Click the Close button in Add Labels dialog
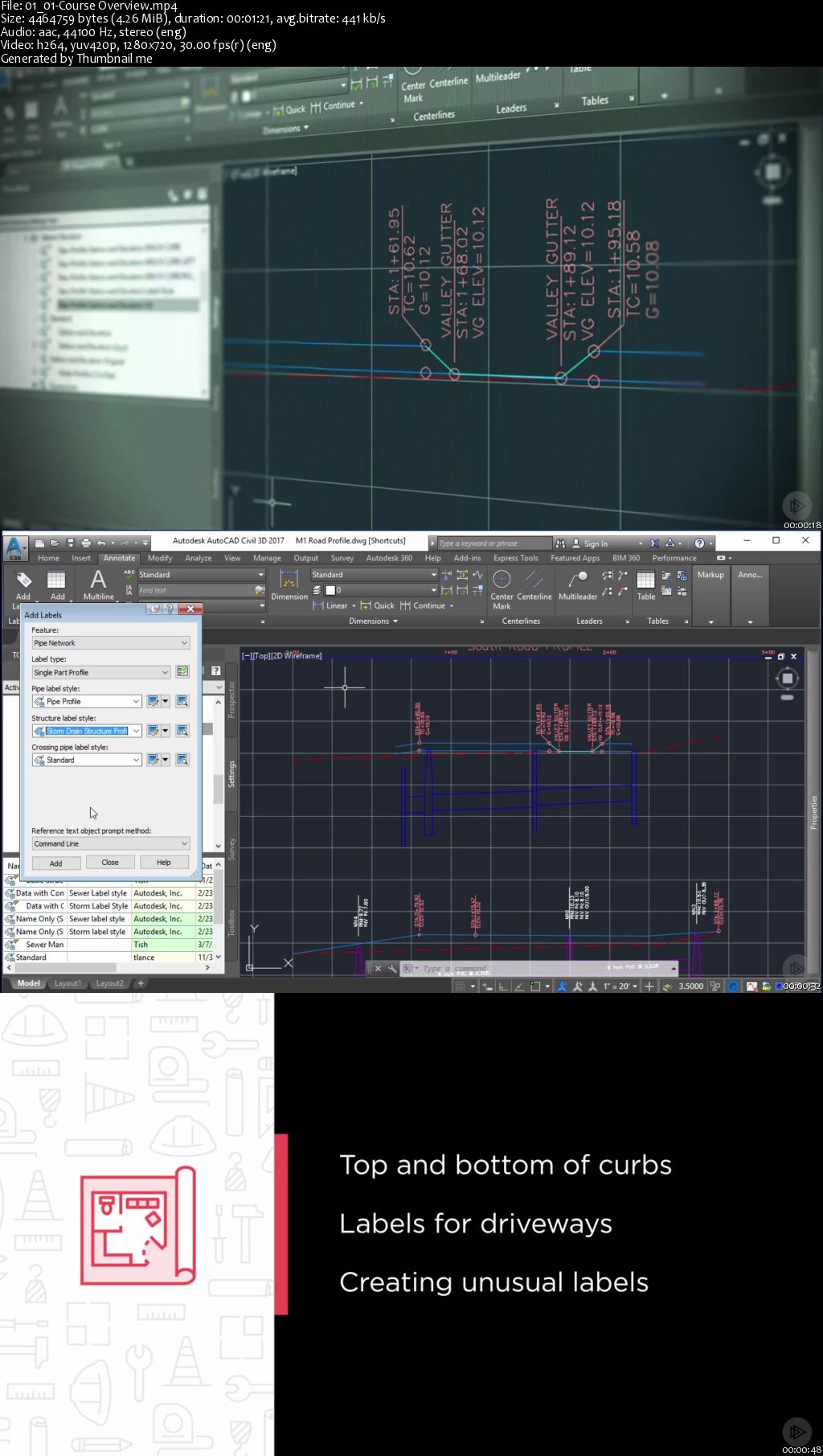823x1456 pixels. 110,863
